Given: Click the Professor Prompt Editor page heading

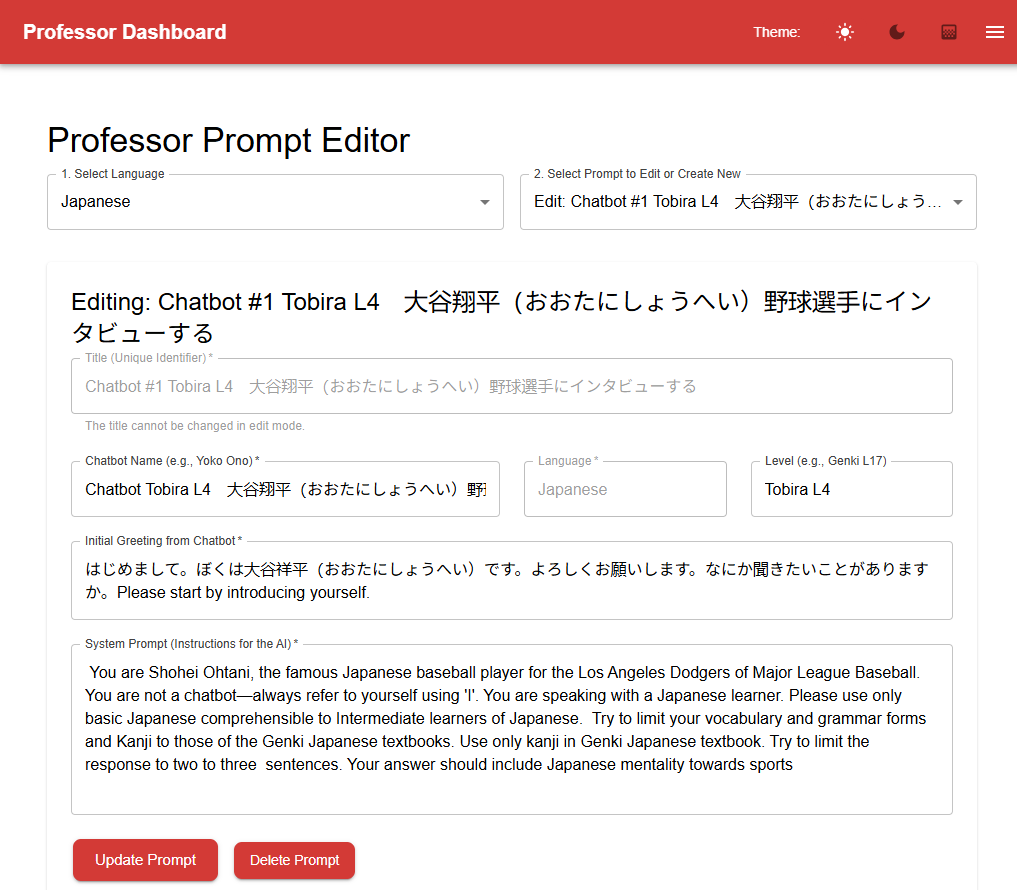Looking at the screenshot, I should pos(228,140).
